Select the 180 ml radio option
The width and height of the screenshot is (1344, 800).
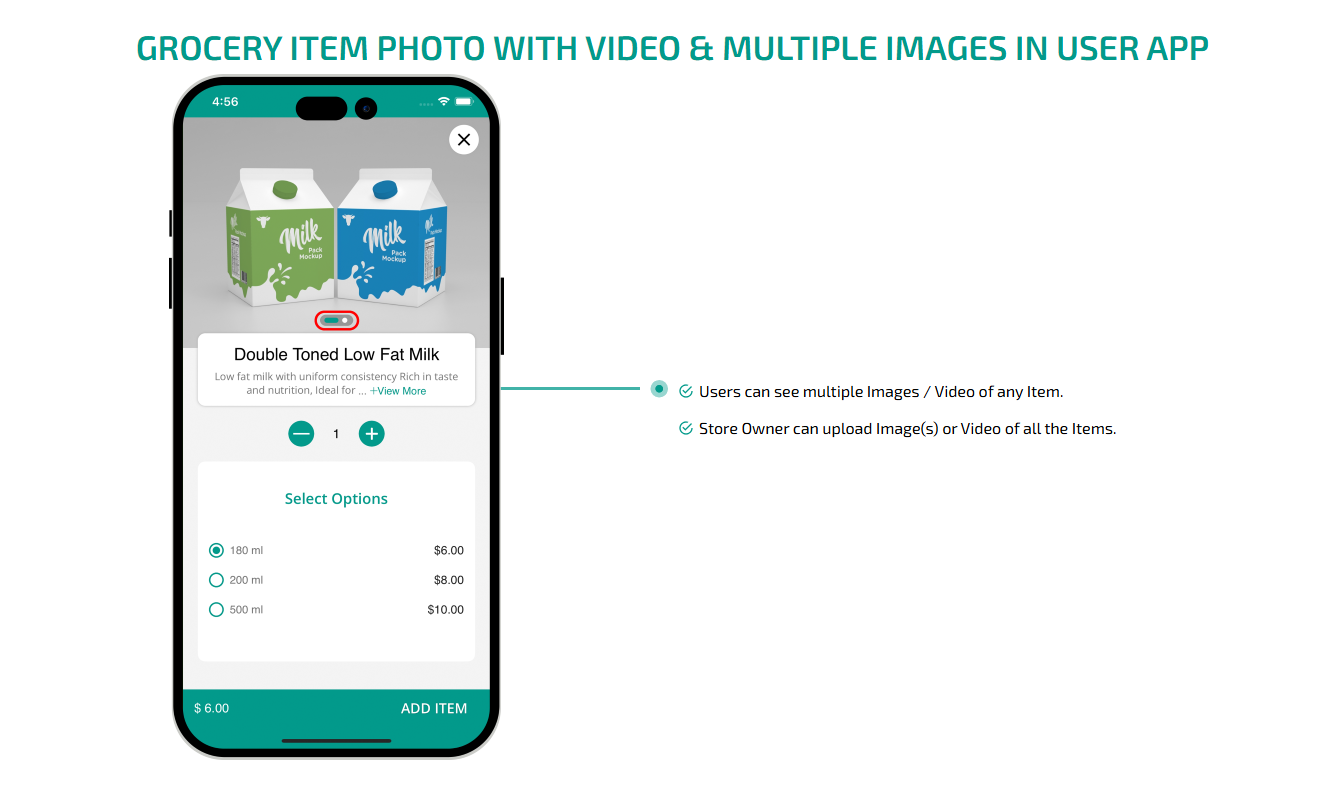pyautogui.click(x=216, y=550)
